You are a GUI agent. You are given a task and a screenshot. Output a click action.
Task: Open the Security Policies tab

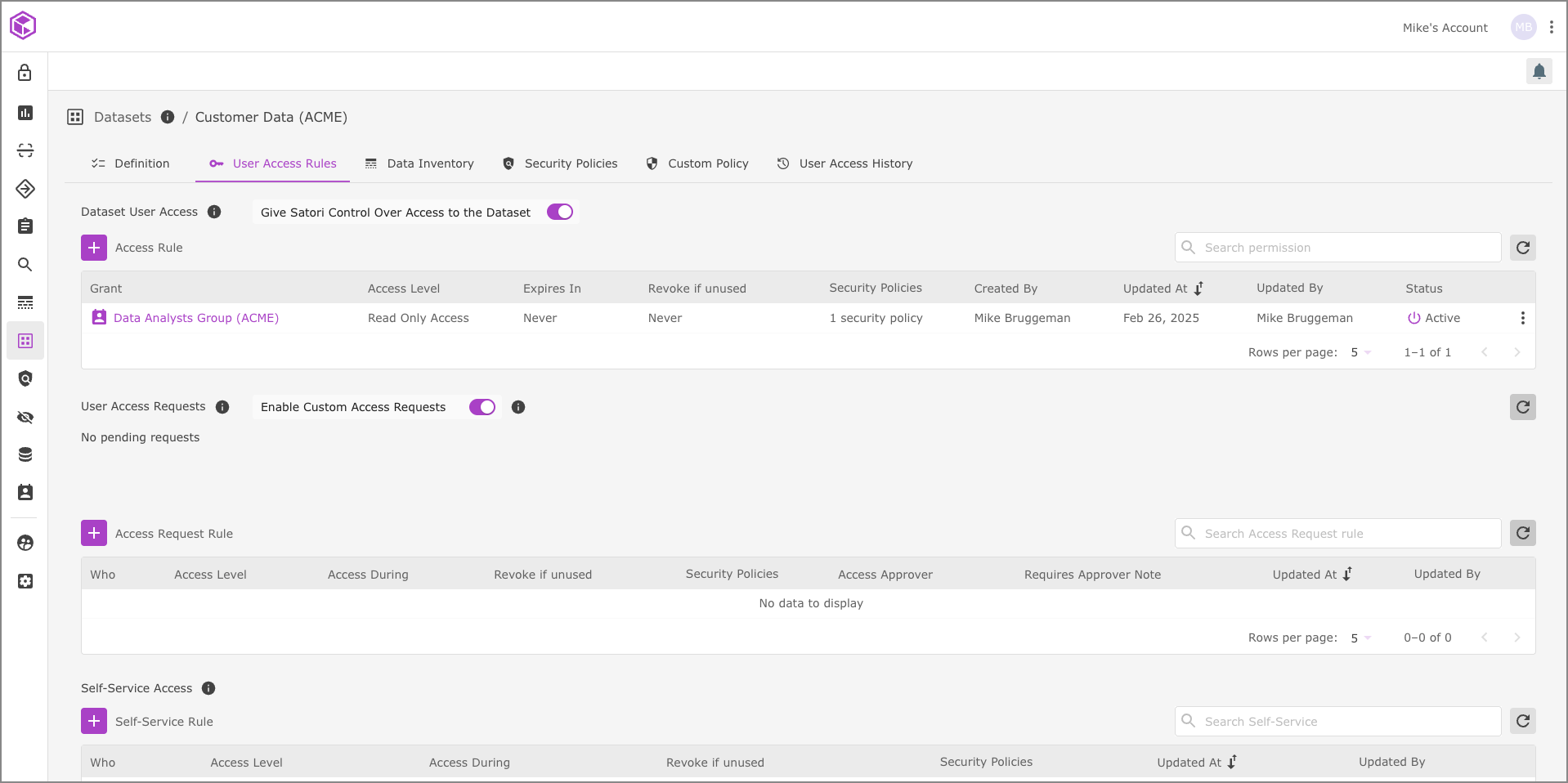point(560,163)
